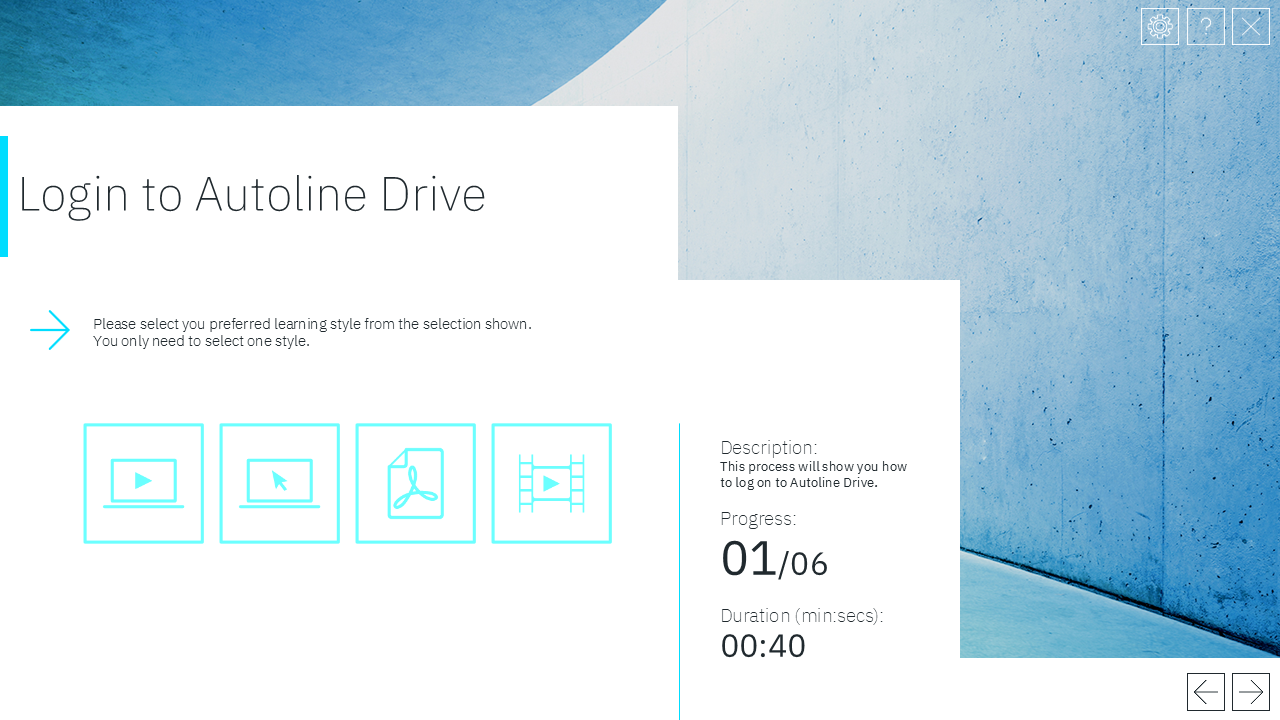Open the help question mark button
Viewport: 1280px width, 720px height.
coord(1206,26)
